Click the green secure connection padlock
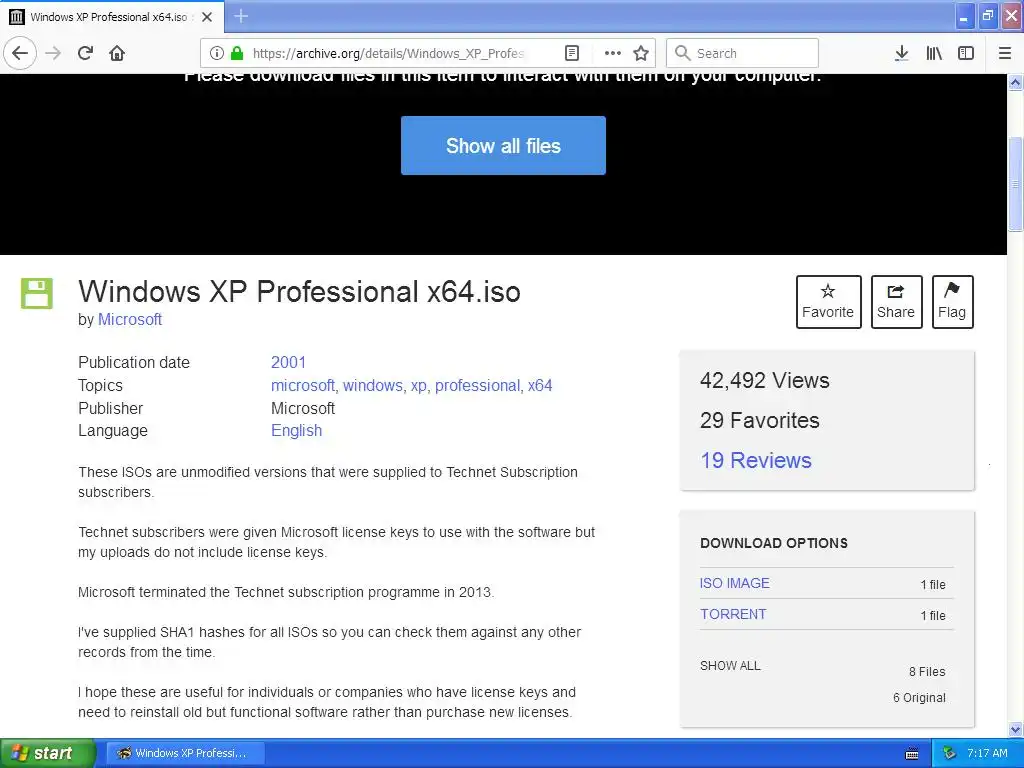The image size is (1024, 768). click(237, 53)
